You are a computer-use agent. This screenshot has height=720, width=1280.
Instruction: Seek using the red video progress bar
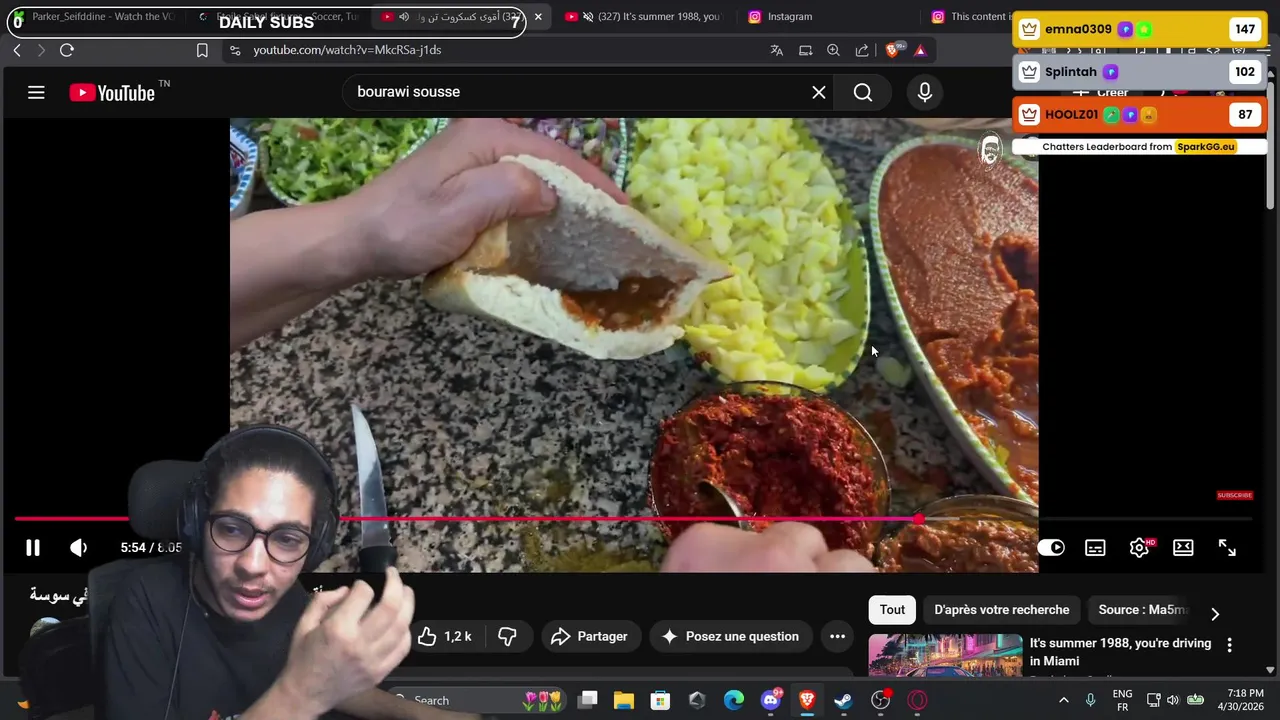tap(632, 519)
